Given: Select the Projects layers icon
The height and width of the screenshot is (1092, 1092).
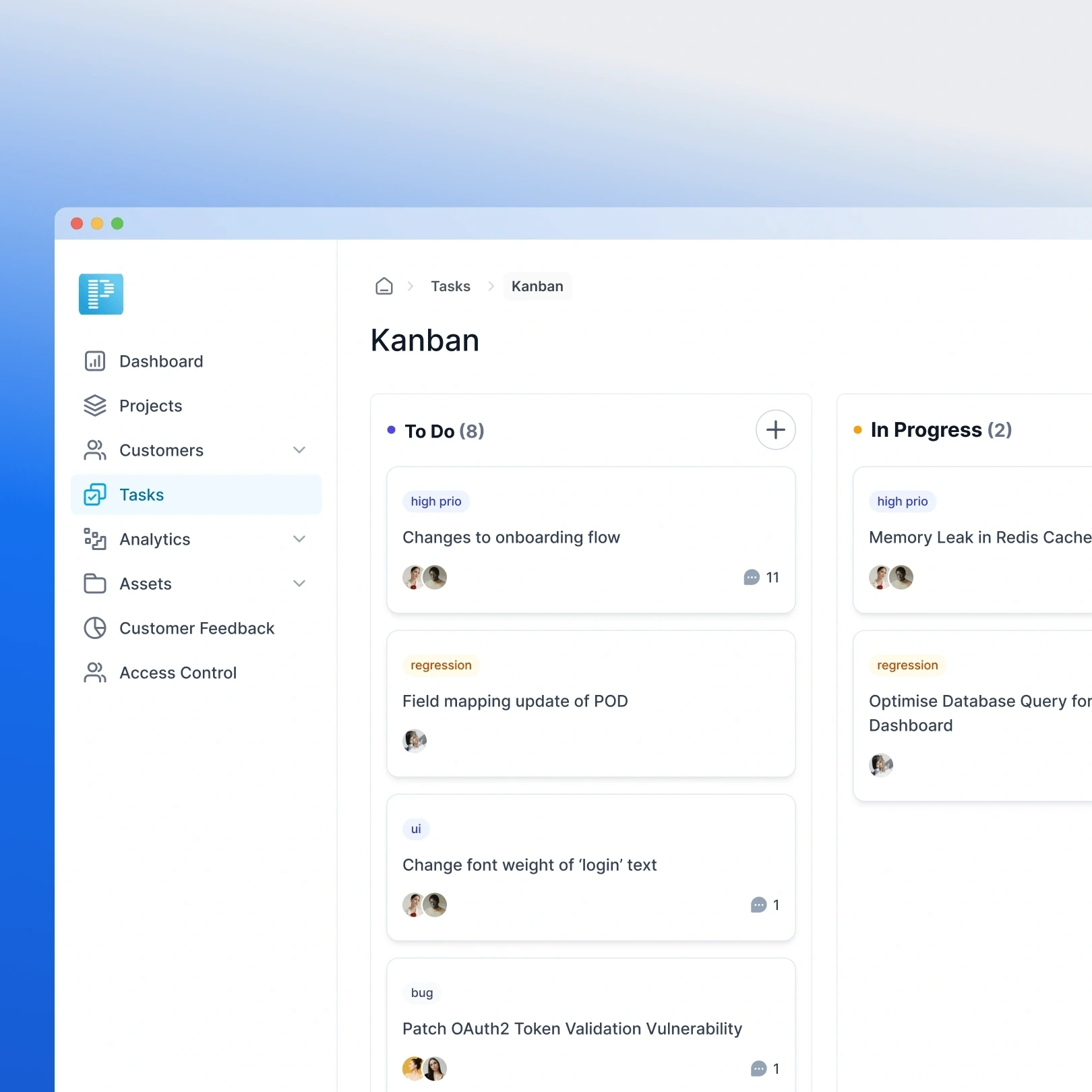Looking at the screenshot, I should [95, 406].
